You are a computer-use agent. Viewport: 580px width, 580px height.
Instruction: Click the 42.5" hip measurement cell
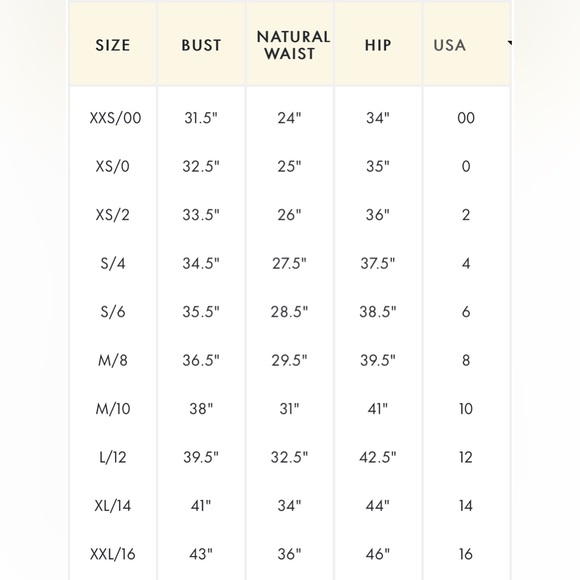[x=378, y=457]
